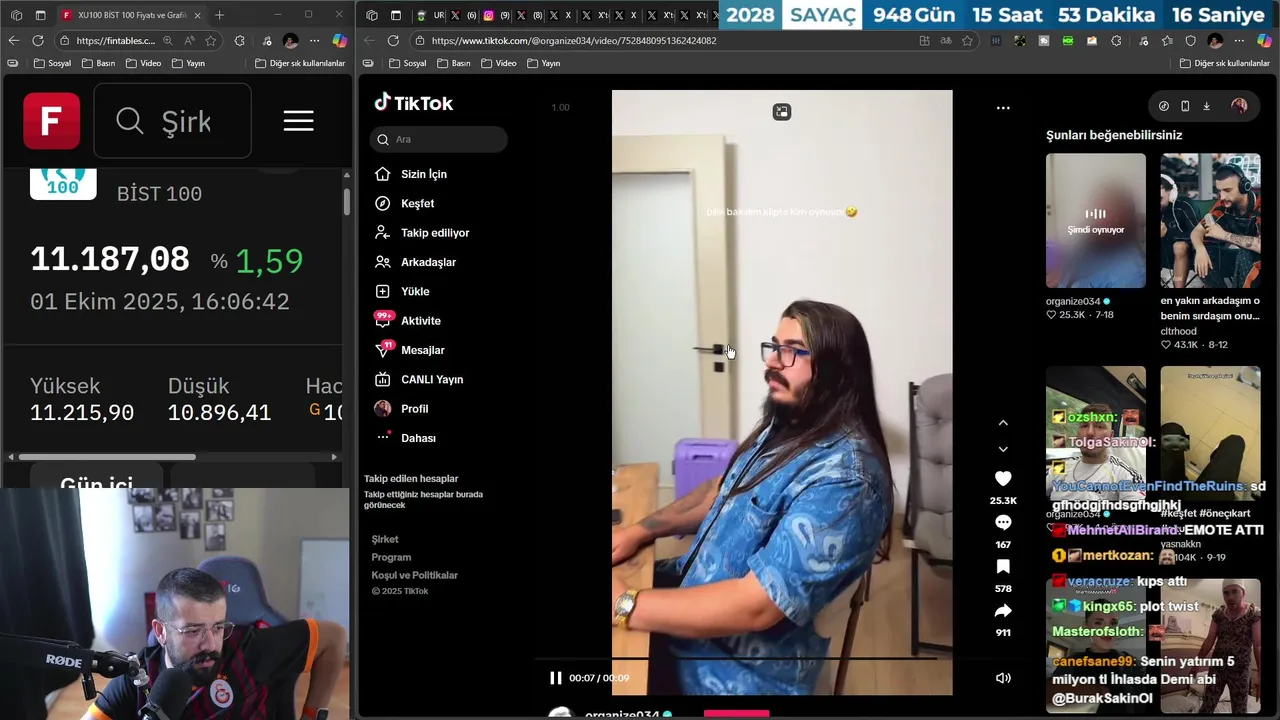
Task: Open Diğer sık kullanılanlar in right browser
Action: point(1224,63)
